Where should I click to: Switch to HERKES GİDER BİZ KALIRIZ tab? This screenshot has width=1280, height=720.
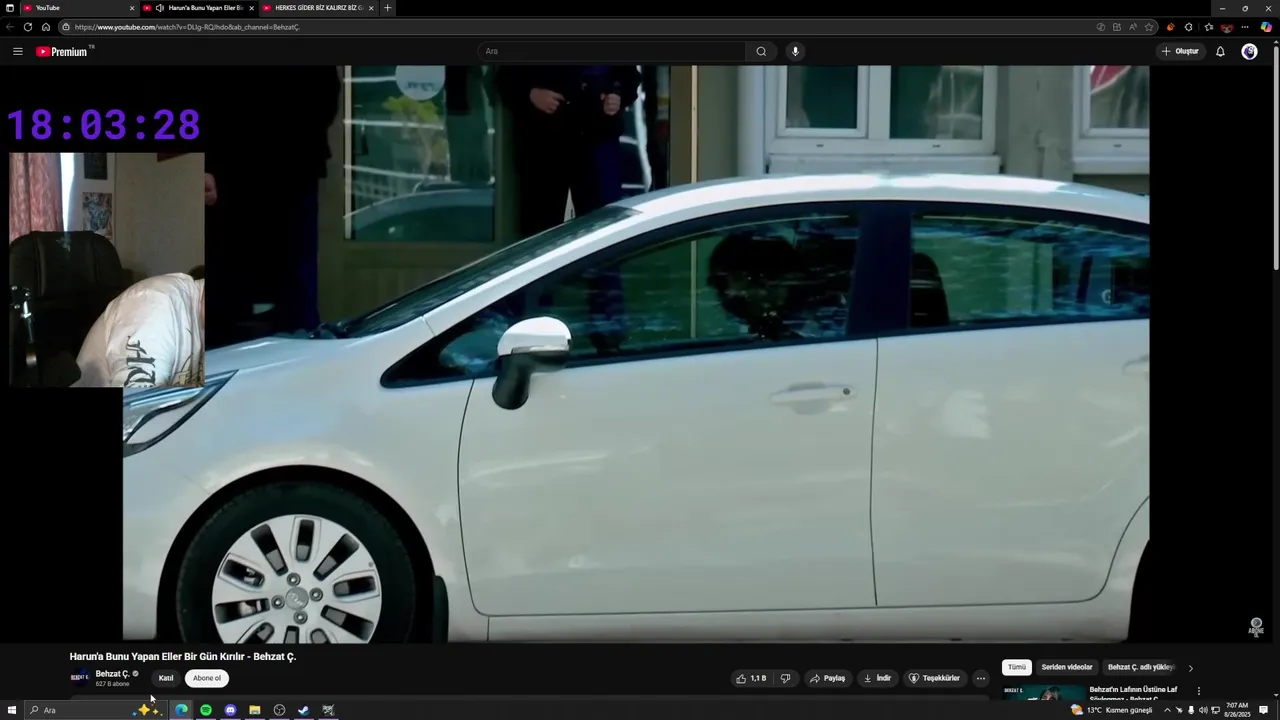(x=318, y=8)
